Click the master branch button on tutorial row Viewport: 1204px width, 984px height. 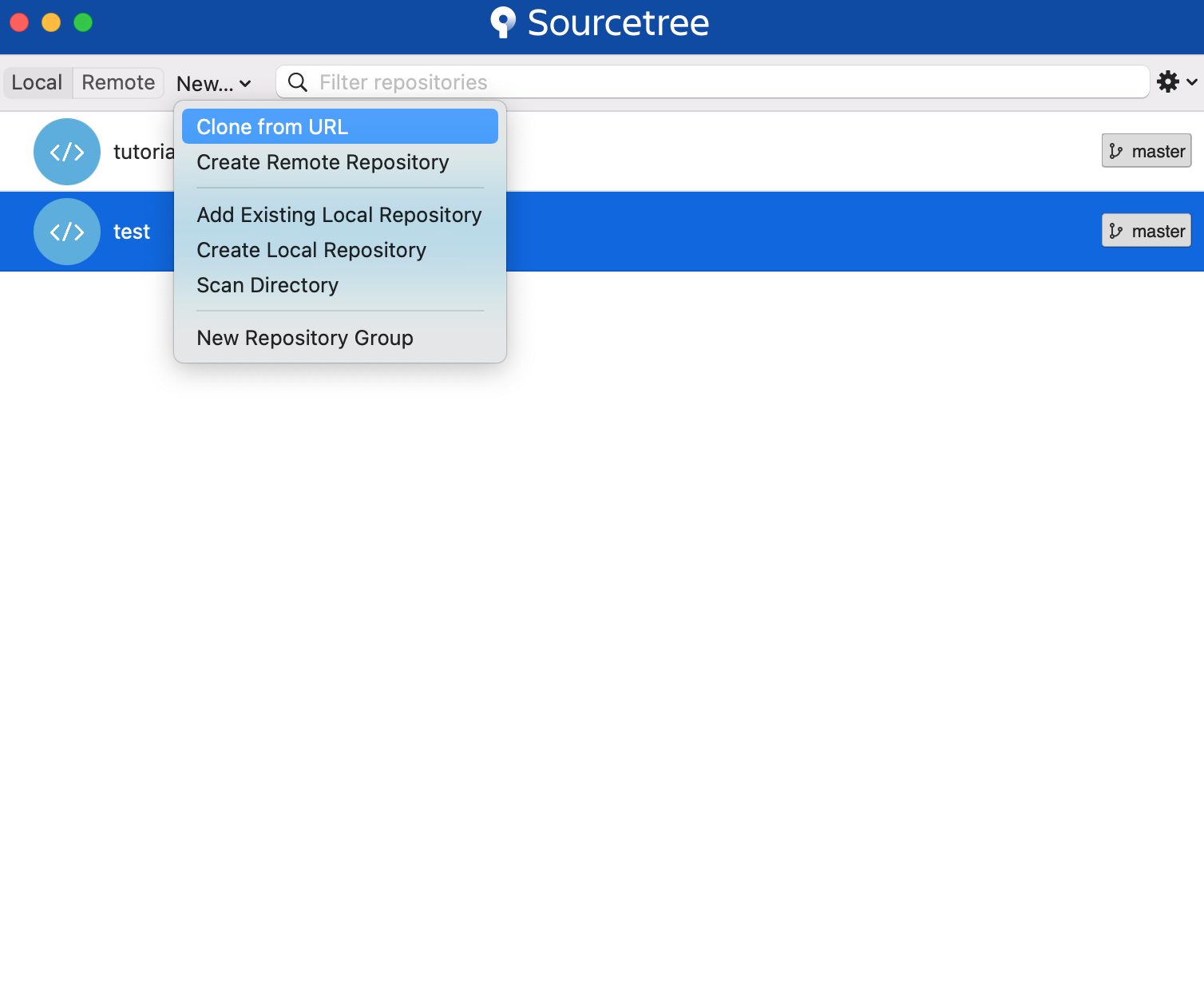(x=1147, y=151)
